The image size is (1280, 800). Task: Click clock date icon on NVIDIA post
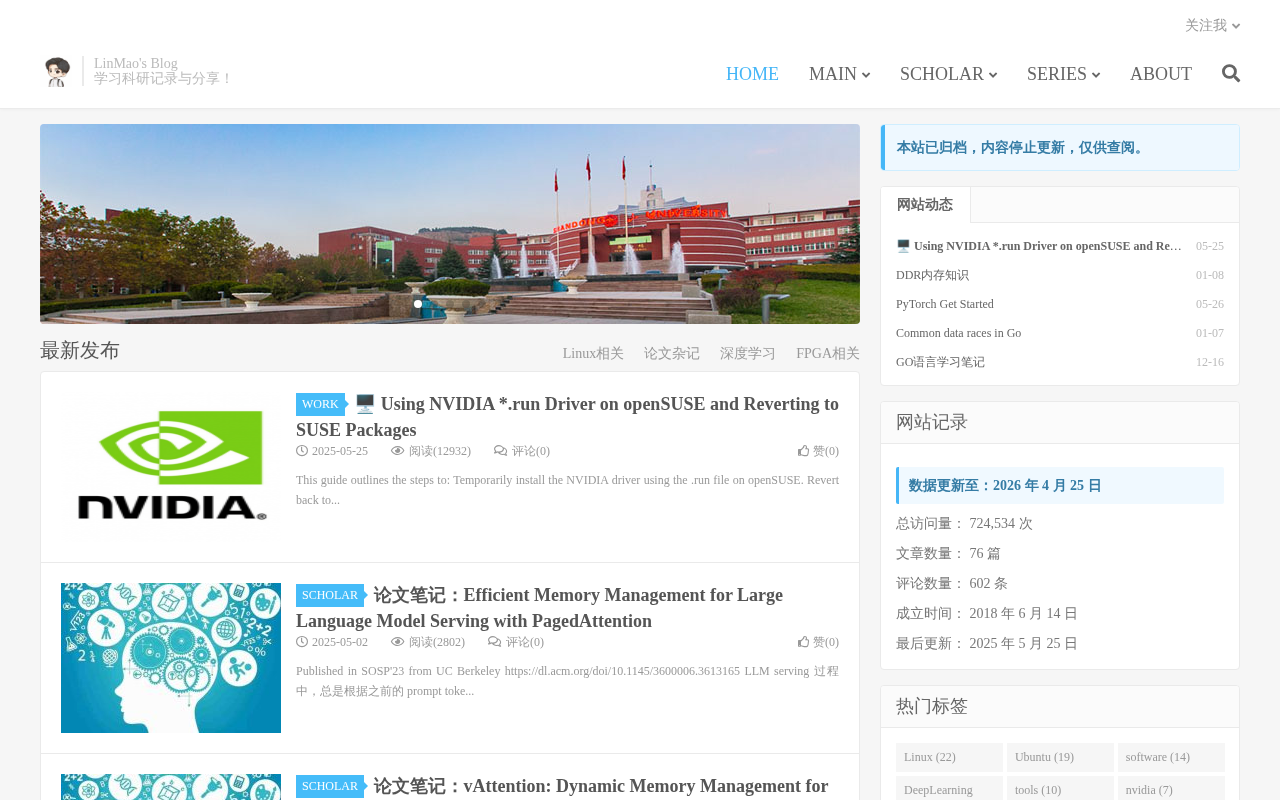302,451
